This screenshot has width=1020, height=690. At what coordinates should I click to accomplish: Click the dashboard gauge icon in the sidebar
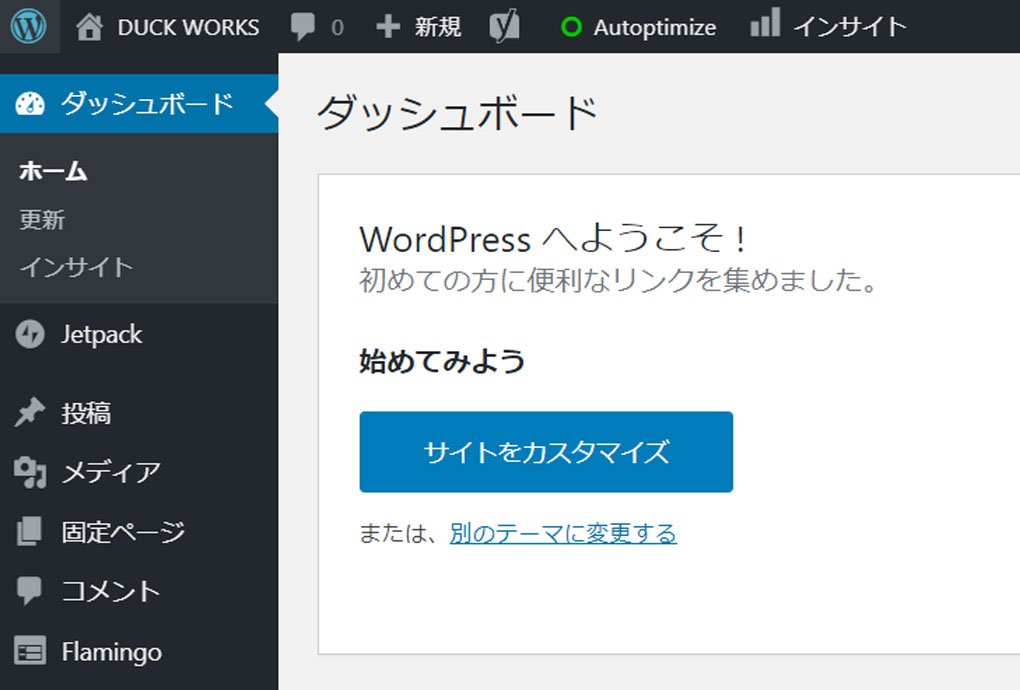click(30, 104)
